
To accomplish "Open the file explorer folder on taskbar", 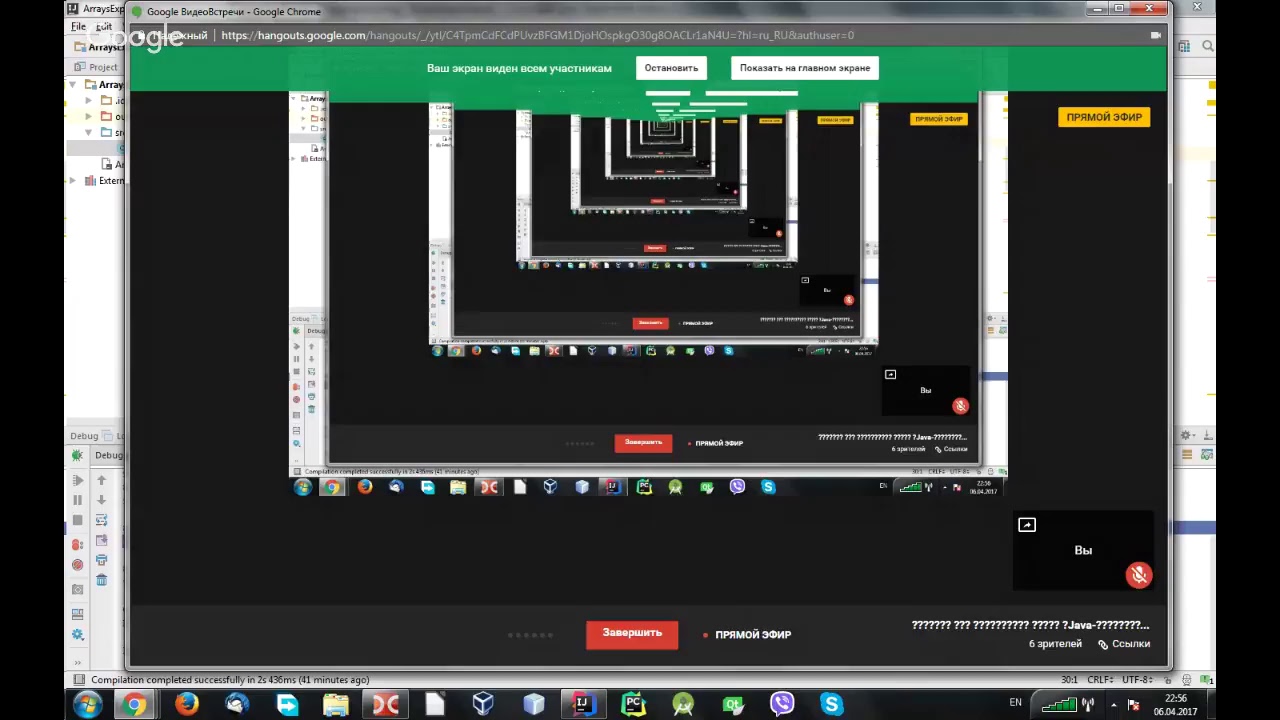I will click(x=335, y=705).
